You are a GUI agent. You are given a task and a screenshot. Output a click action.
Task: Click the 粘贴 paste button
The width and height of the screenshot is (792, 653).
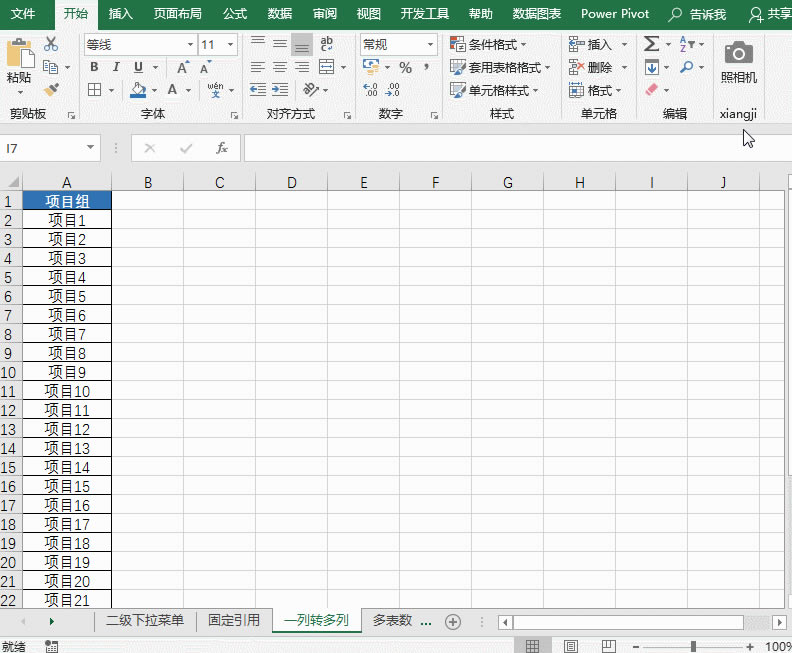click(x=18, y=66)
